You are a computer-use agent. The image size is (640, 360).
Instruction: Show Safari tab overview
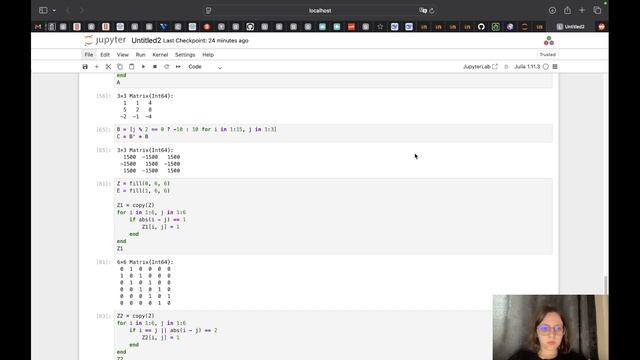click(x=597, y=10)
